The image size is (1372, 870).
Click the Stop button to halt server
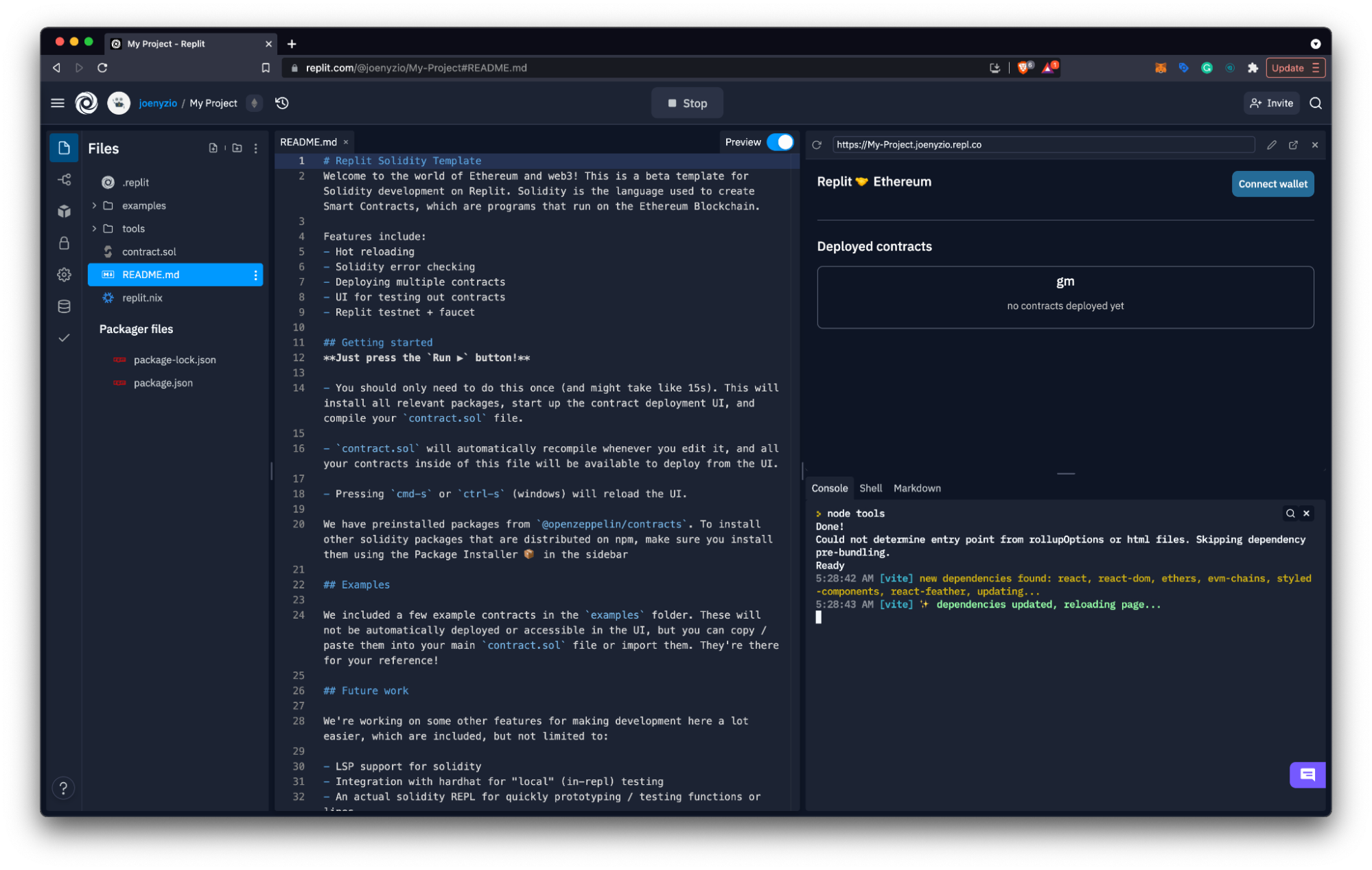tap(686, 103)
